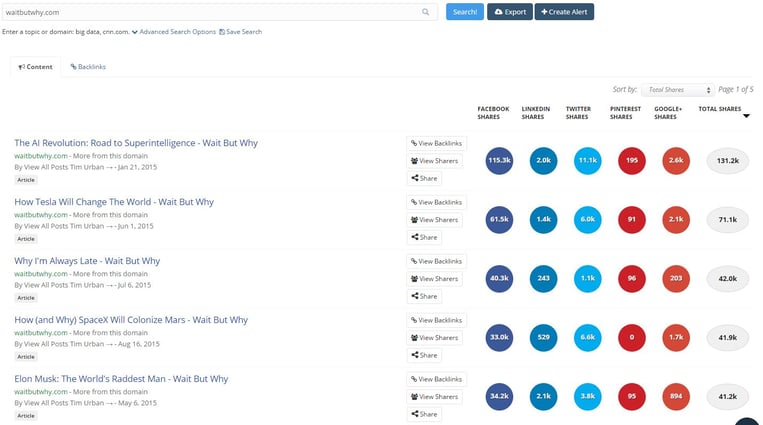View Backlinks for Tesla article
Image resolution: width=763 pixels, height=425 pixels.
pyautogui.click(x=436, y=202)
